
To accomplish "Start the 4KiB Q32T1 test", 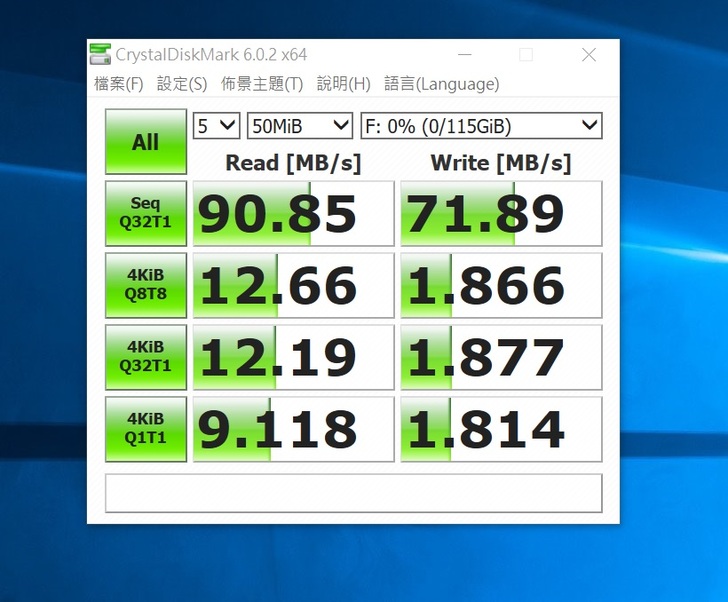I will pos(146,357).
